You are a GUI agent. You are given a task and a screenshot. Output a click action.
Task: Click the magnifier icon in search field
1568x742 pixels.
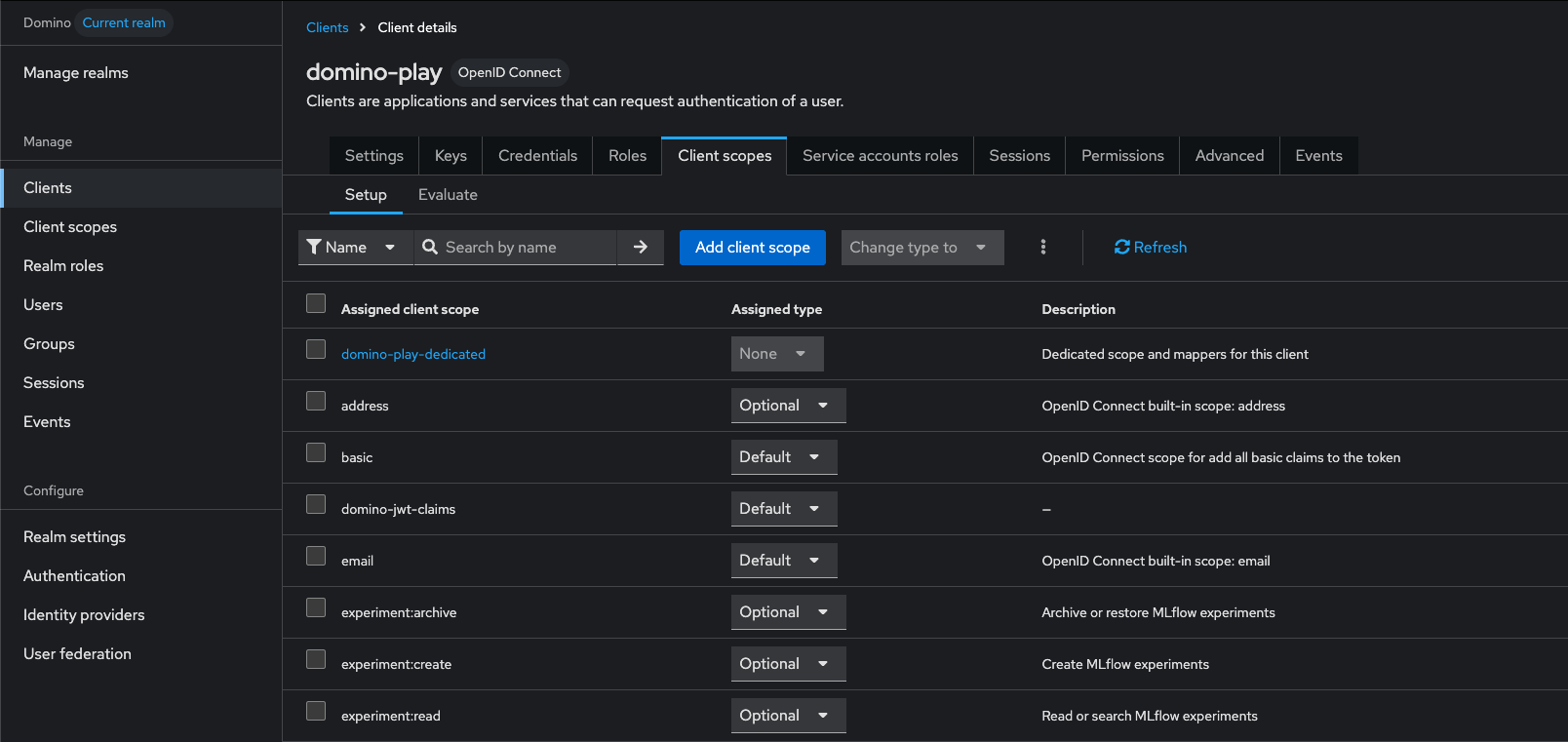point(430,248)
